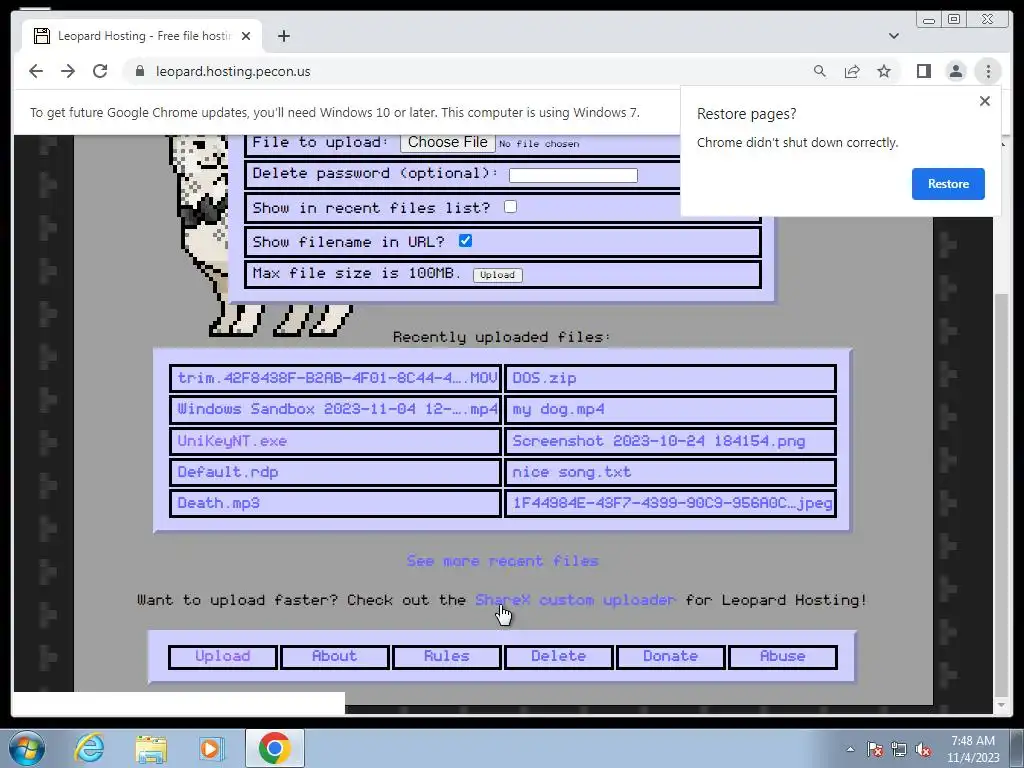The image size is (1024, 768).
Task: Open the Chrome three-dot menu
Action: 988,71
